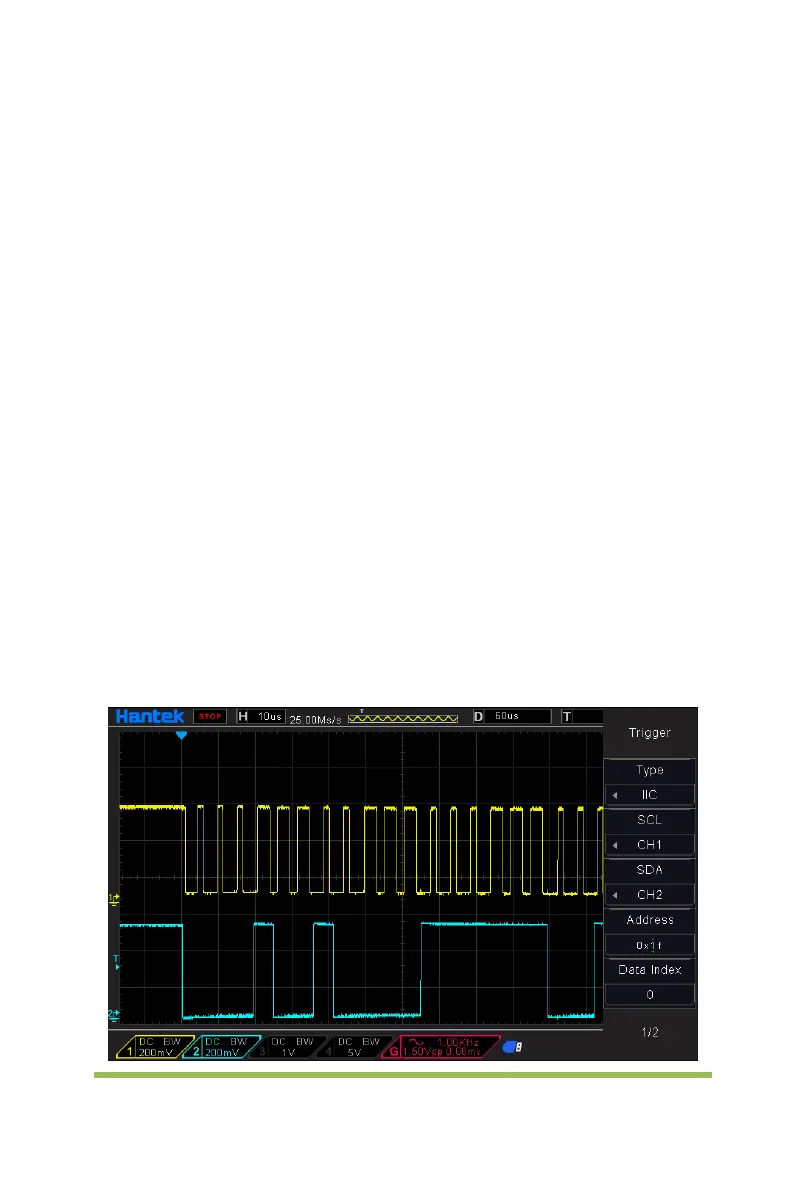Click the SCL label
The height and width of the screenshot is (1191, 794).
click(x=650, y=820)
